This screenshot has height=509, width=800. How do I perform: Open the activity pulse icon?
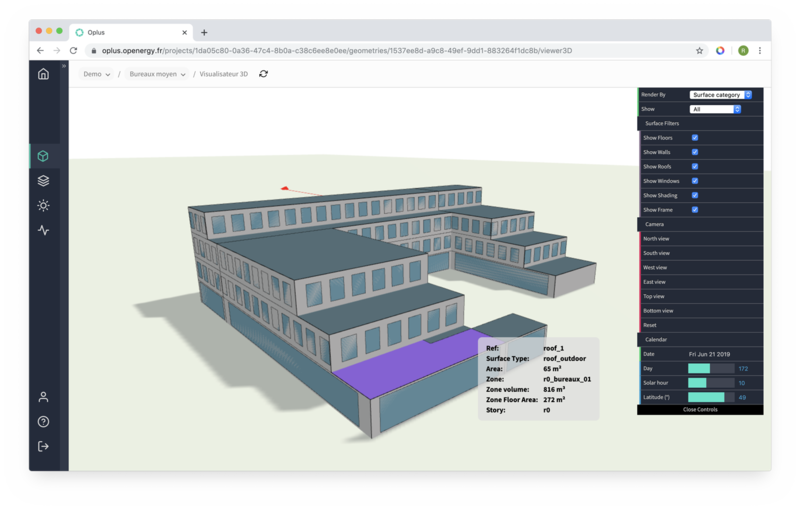point(43,230)
